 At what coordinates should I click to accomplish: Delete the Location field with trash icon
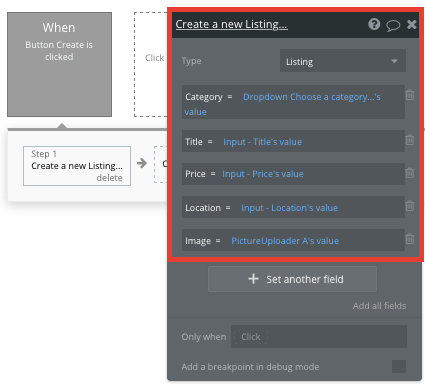tap(410, 206)
